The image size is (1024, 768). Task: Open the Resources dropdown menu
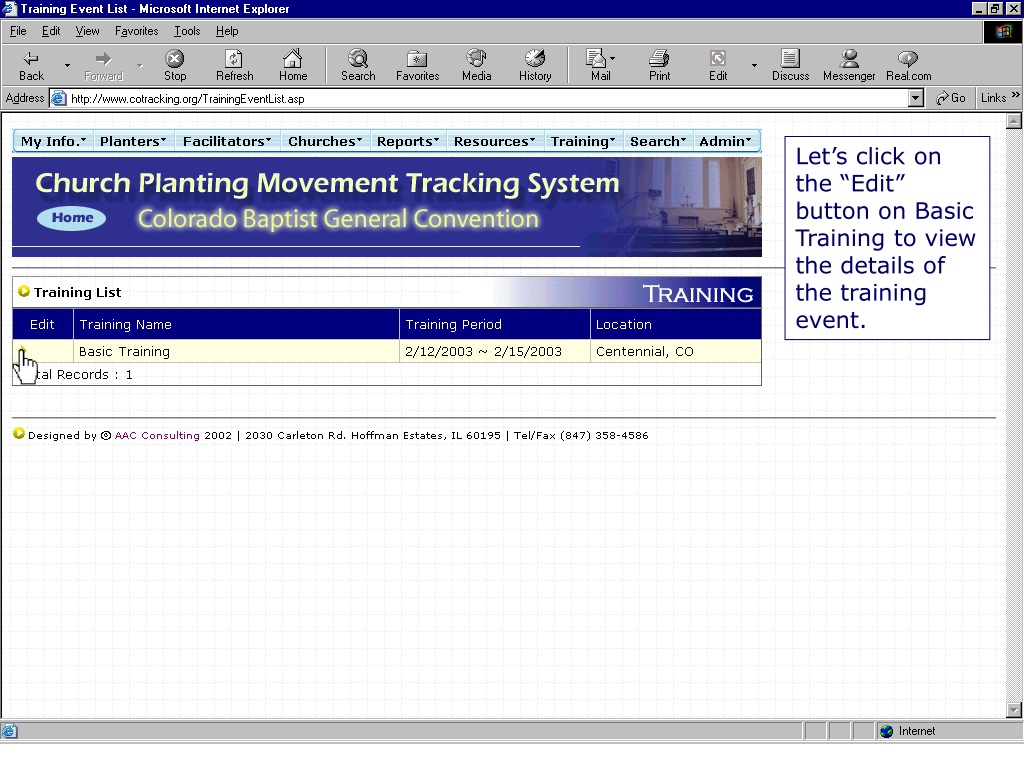click(x=495, y=141)
